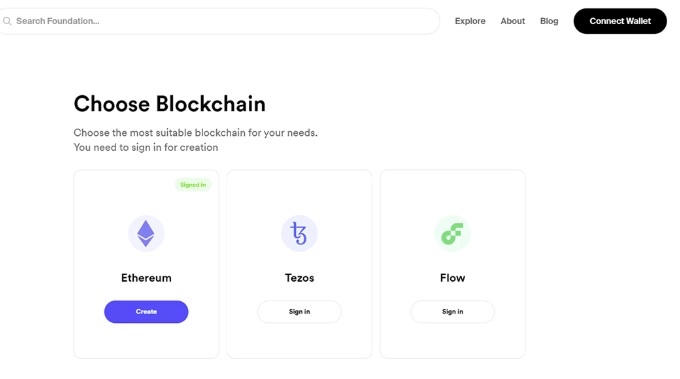Open the About menu item

513,21
